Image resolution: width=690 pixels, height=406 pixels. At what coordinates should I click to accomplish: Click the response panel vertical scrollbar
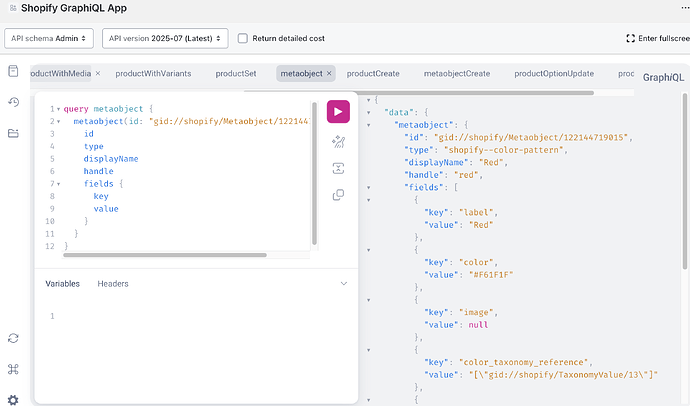[685, 181]
